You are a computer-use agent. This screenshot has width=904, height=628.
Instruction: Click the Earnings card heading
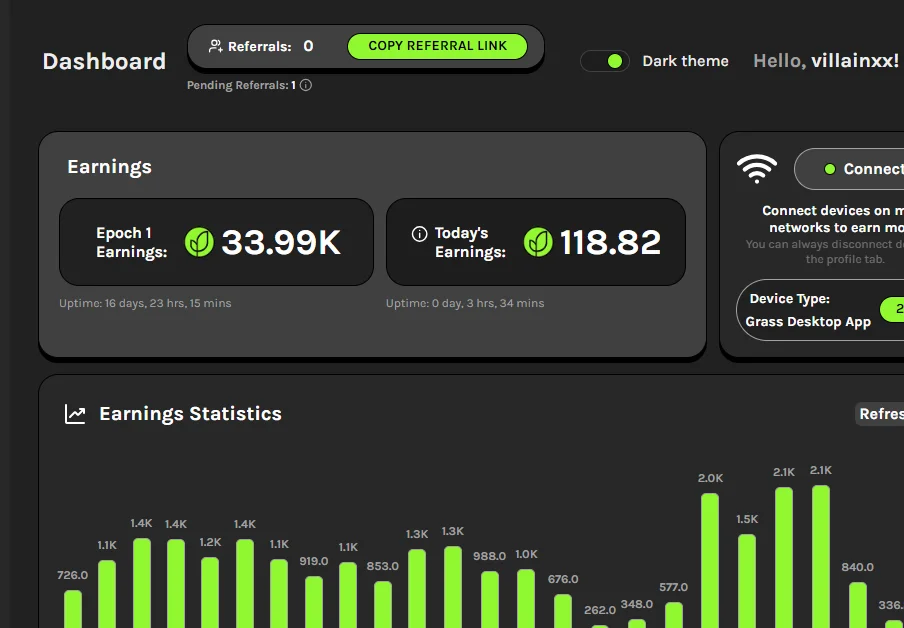[110, 167]
